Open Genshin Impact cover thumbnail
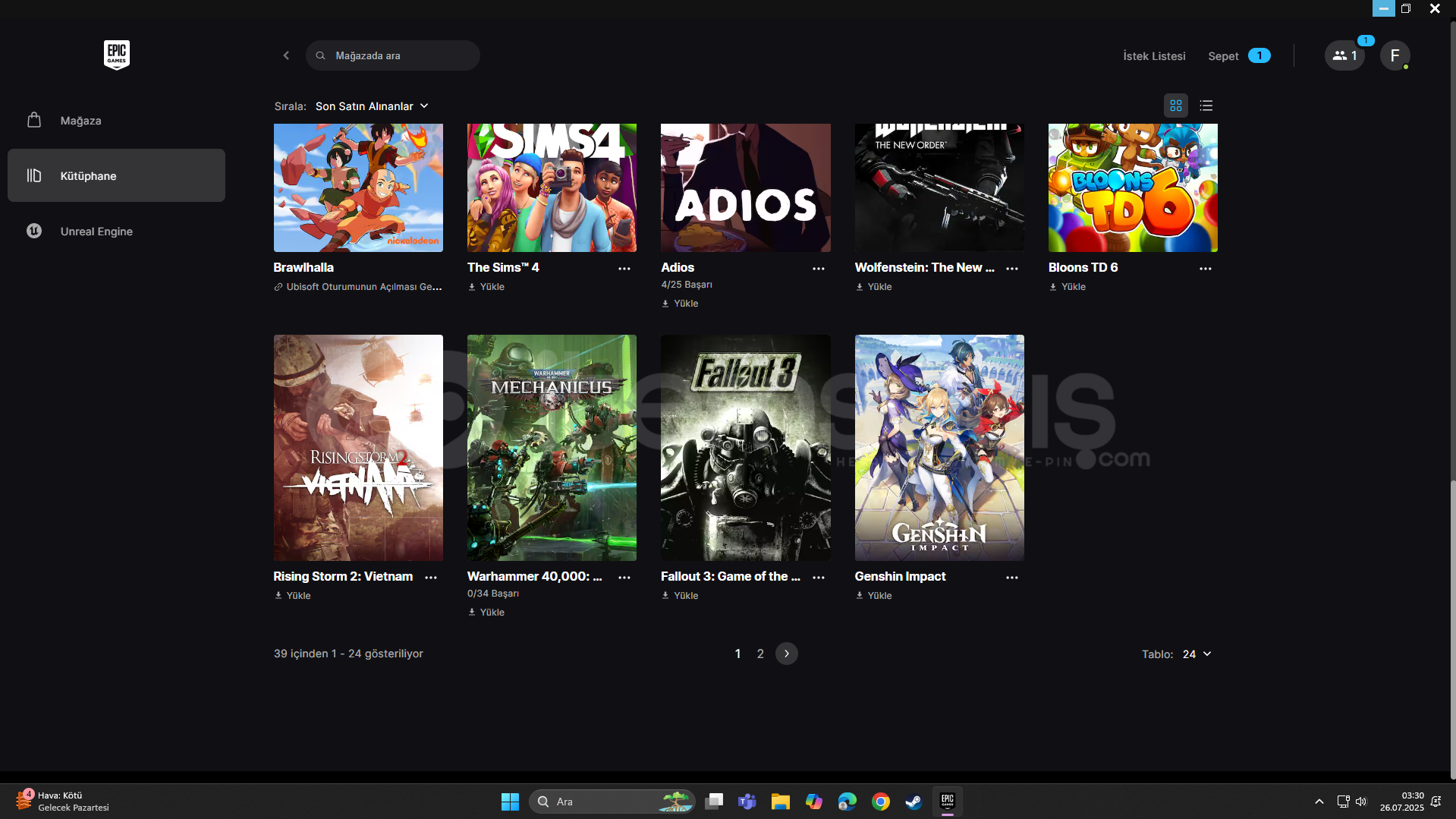1456x819 pixels. point(939,448)
